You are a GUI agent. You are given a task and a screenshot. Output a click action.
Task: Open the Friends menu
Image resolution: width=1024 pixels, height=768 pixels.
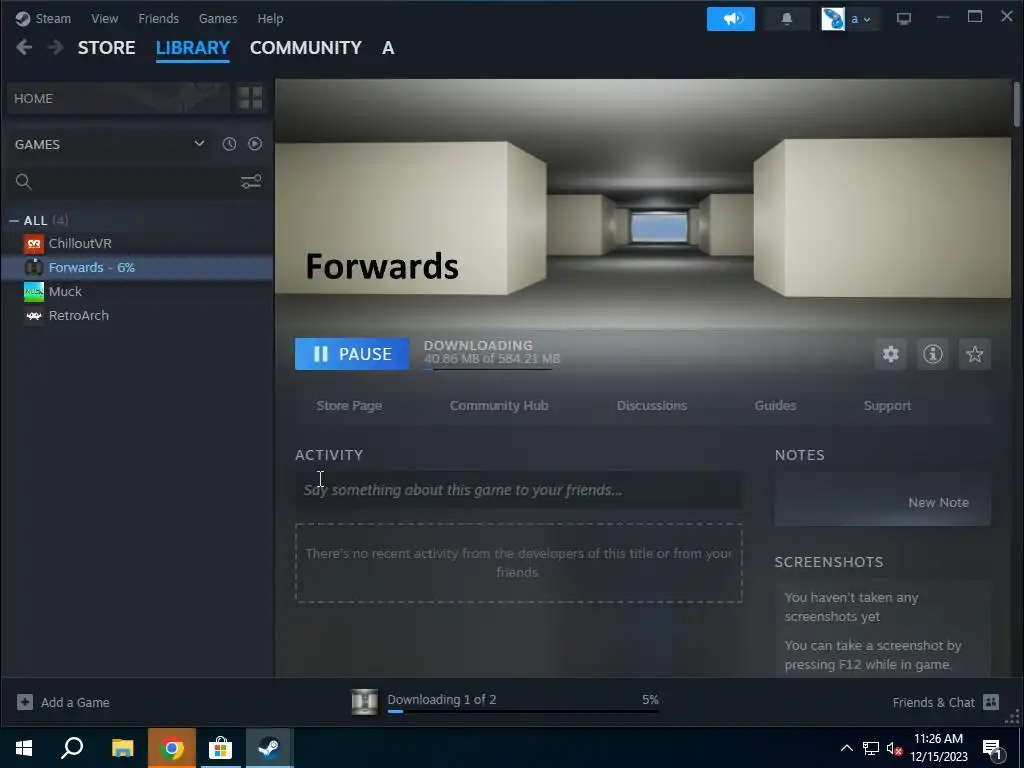tap(159, 18)
